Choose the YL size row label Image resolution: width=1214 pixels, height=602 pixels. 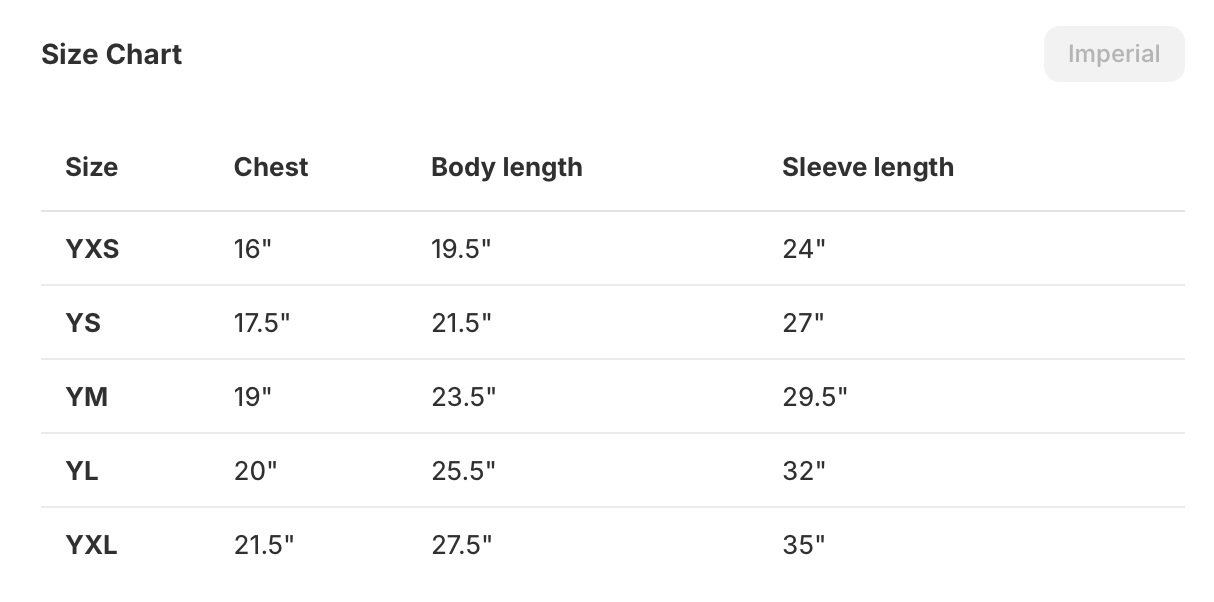(82, 471)
